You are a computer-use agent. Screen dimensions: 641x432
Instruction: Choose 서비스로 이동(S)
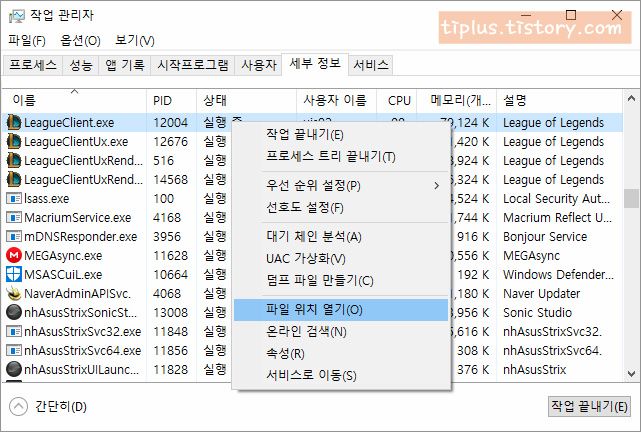[341, 375]
